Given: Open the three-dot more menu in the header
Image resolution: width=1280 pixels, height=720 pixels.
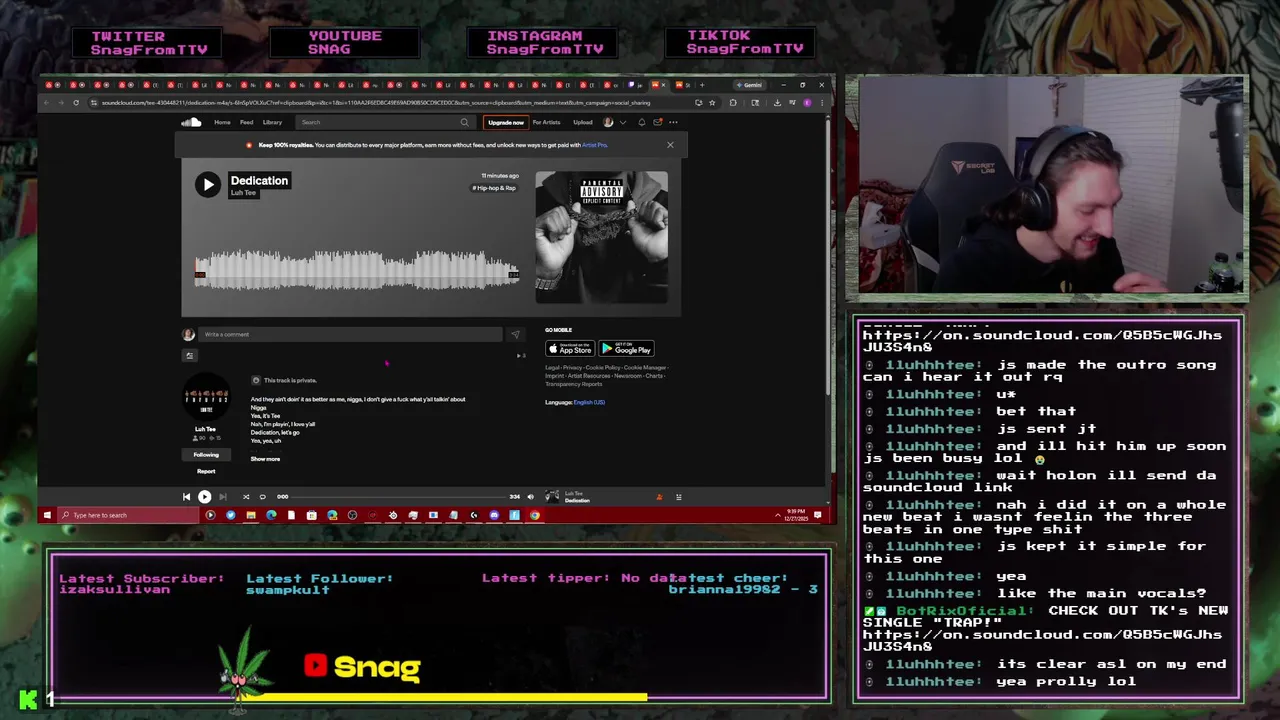Looking at the screenshot, I should click(x=673, y=122).
